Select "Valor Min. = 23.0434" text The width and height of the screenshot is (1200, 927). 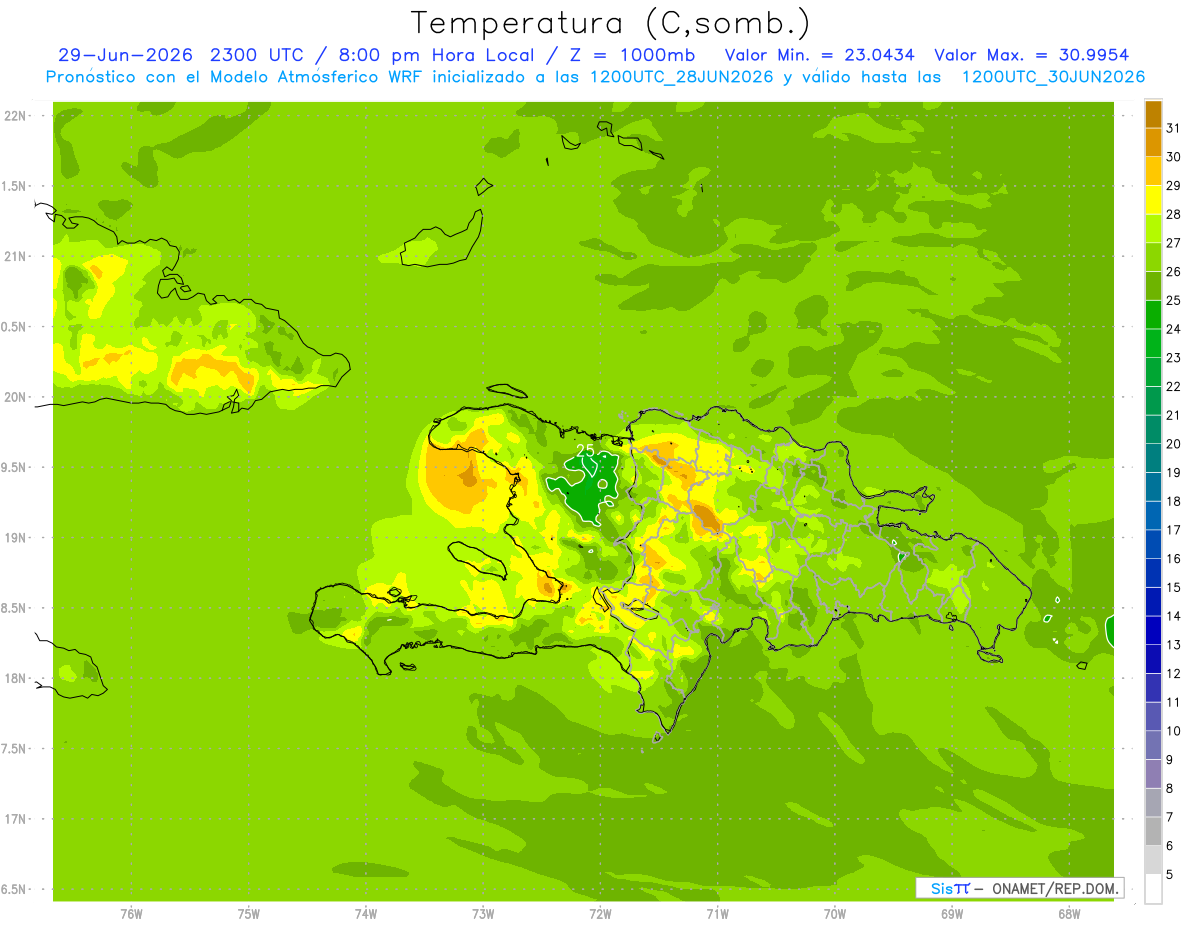pos(820,55)
